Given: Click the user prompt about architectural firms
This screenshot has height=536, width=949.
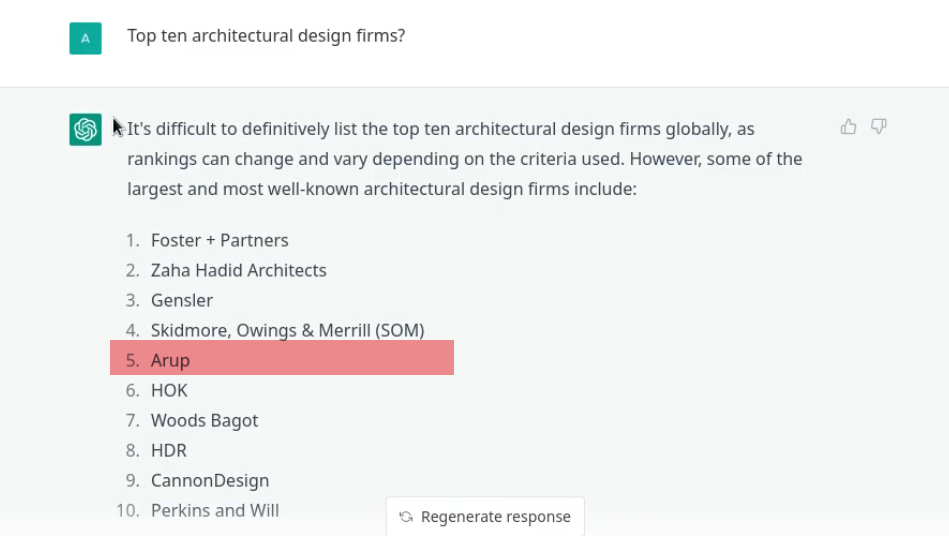Looking at the screenshot, I should [266, 36].
